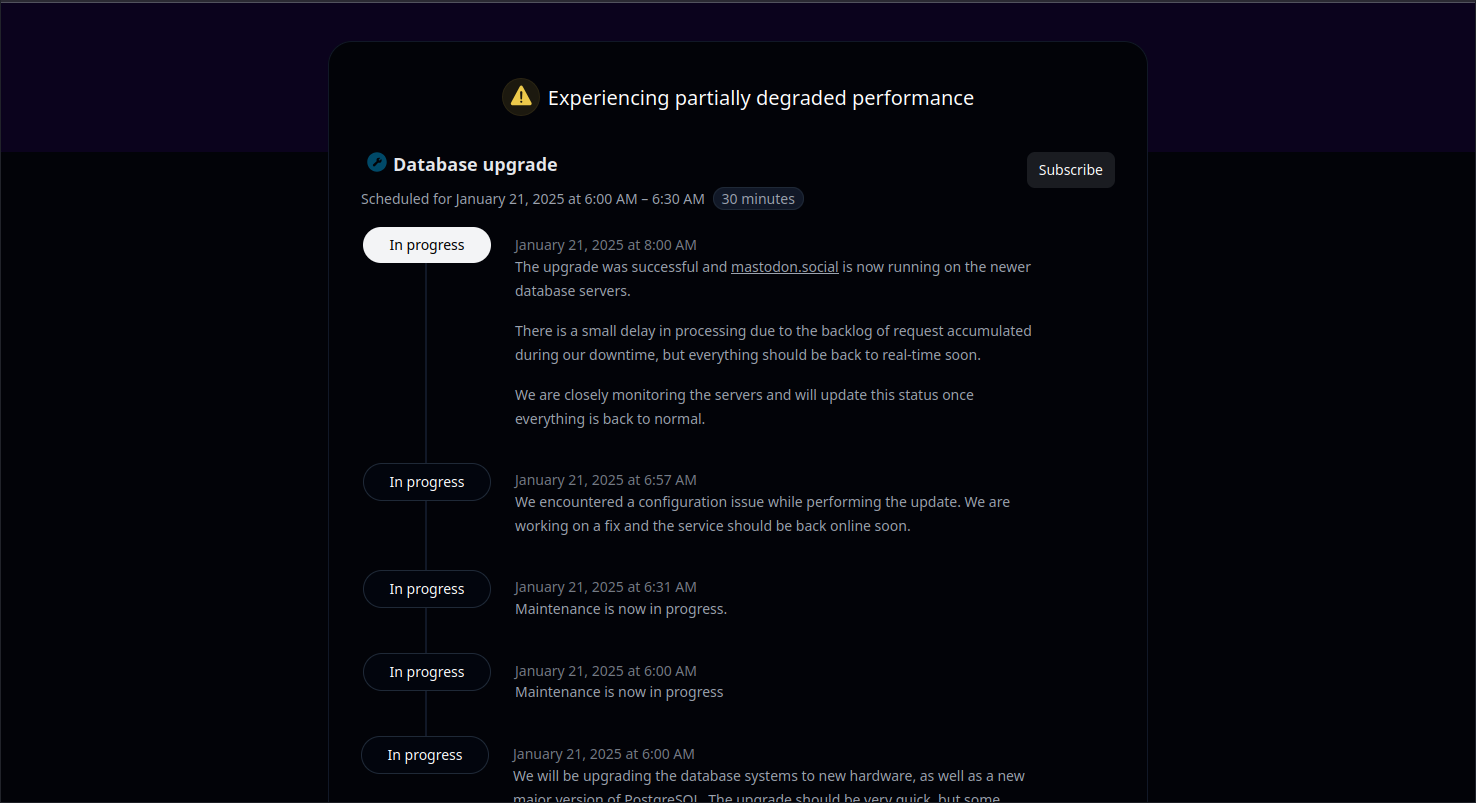Click the 30 minutes duration badge
Image resolution: width=1476 pixels, height=803 pixels.
tap(758, 199)
